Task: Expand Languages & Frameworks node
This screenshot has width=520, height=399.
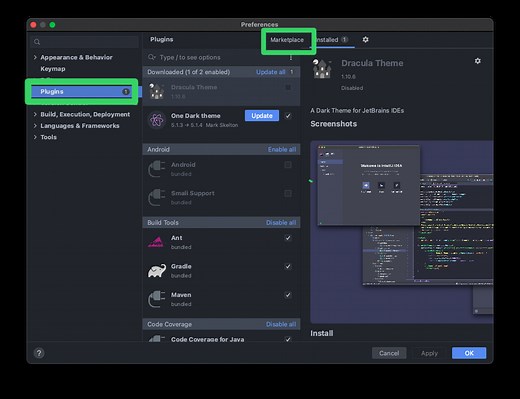Action: click(x=35, y=126)
